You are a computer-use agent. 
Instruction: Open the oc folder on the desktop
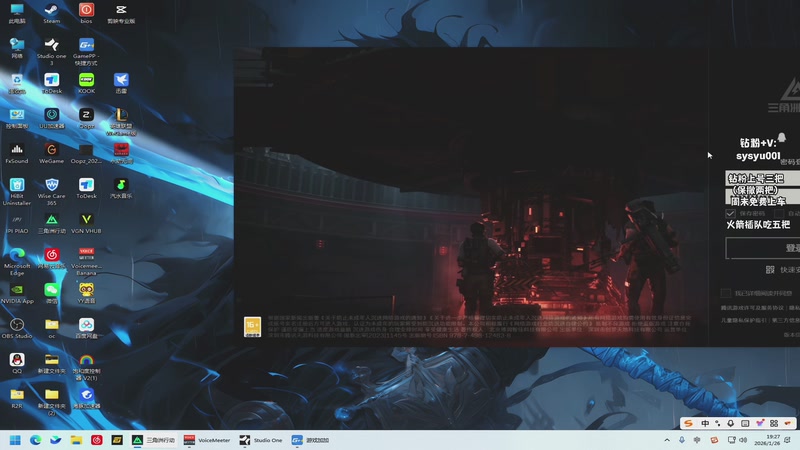point(52,328)
